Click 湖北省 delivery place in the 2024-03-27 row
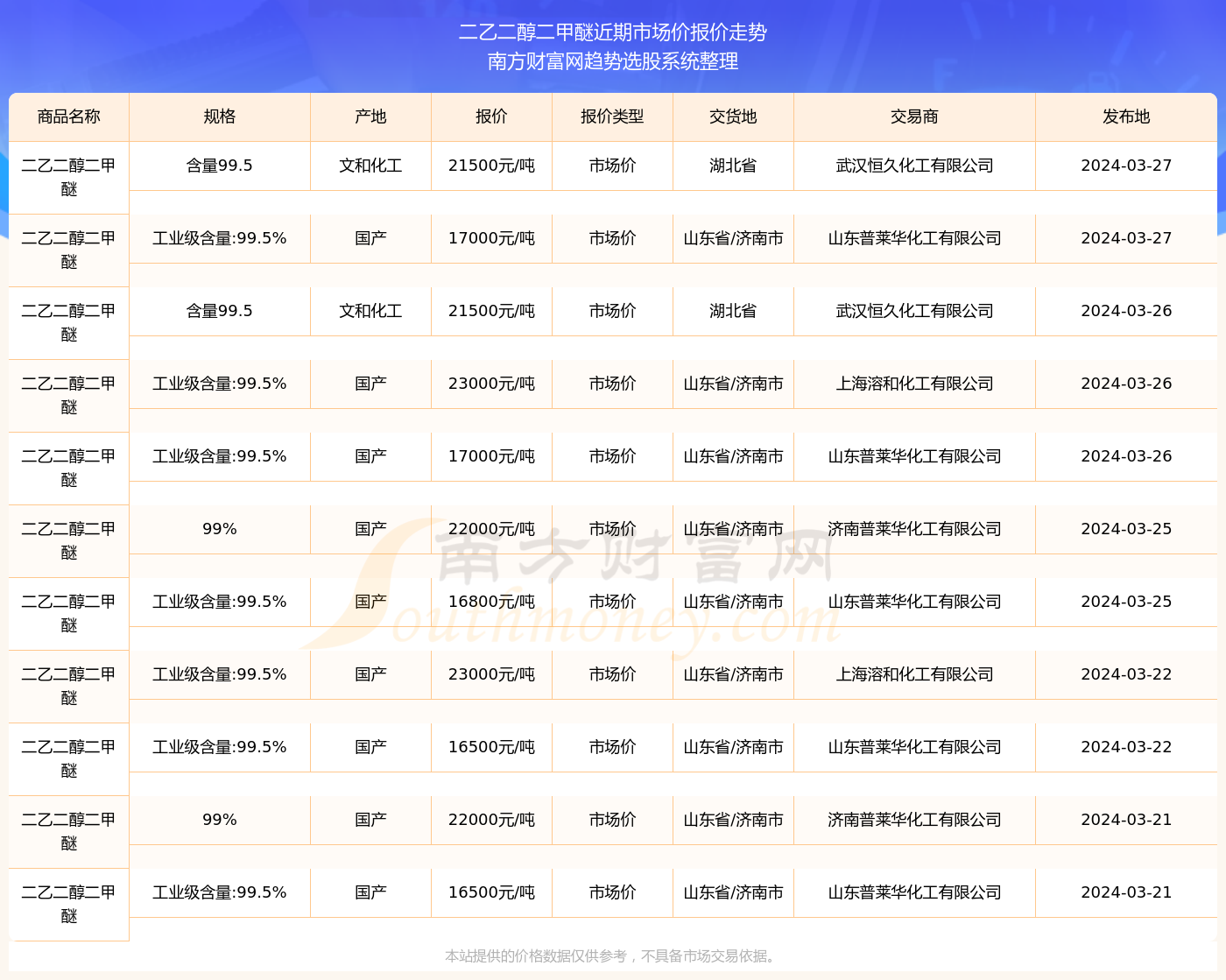The image size is (1226, 980). tap(733, 166)
